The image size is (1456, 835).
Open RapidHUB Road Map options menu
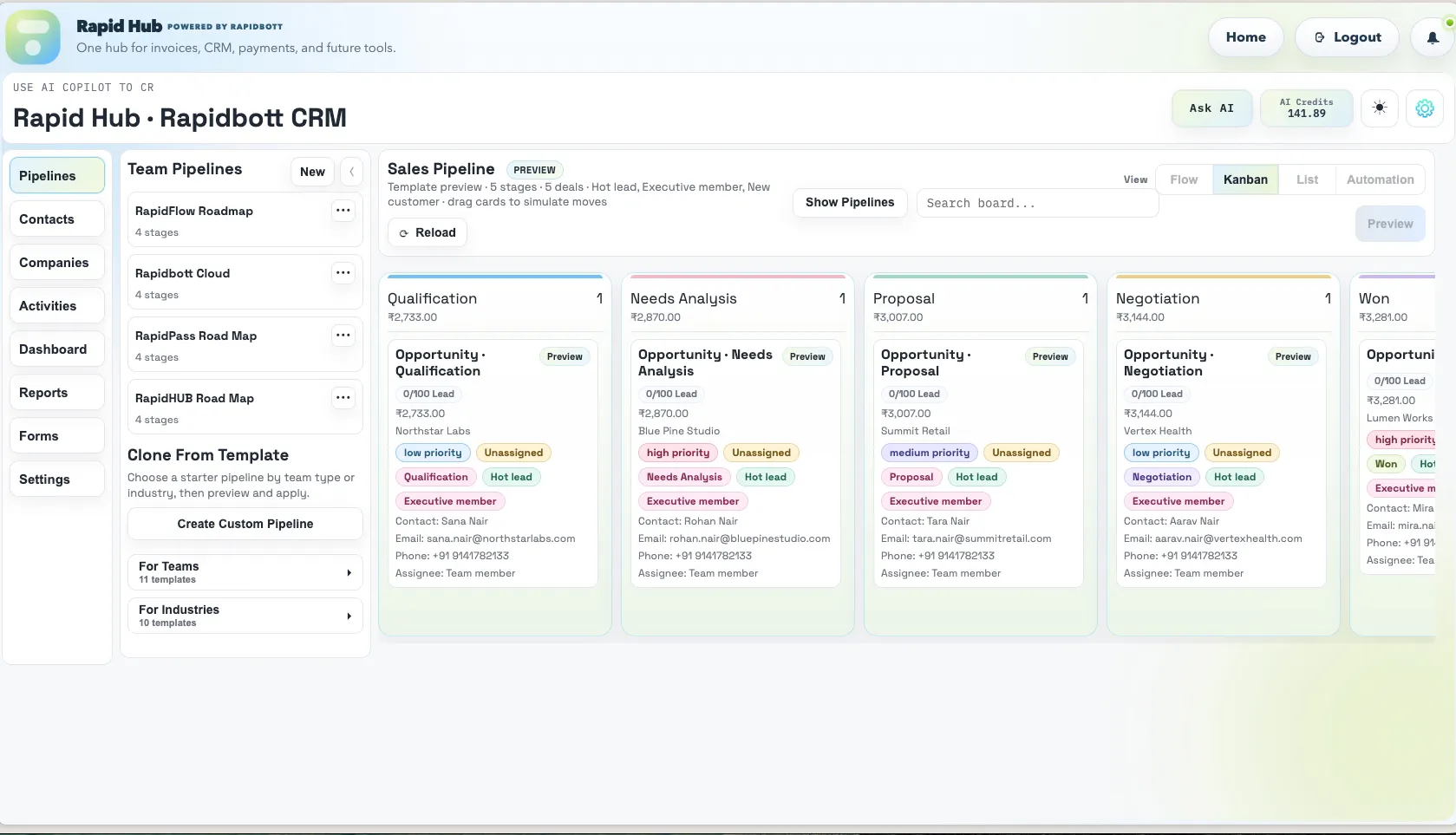(343, 398)
